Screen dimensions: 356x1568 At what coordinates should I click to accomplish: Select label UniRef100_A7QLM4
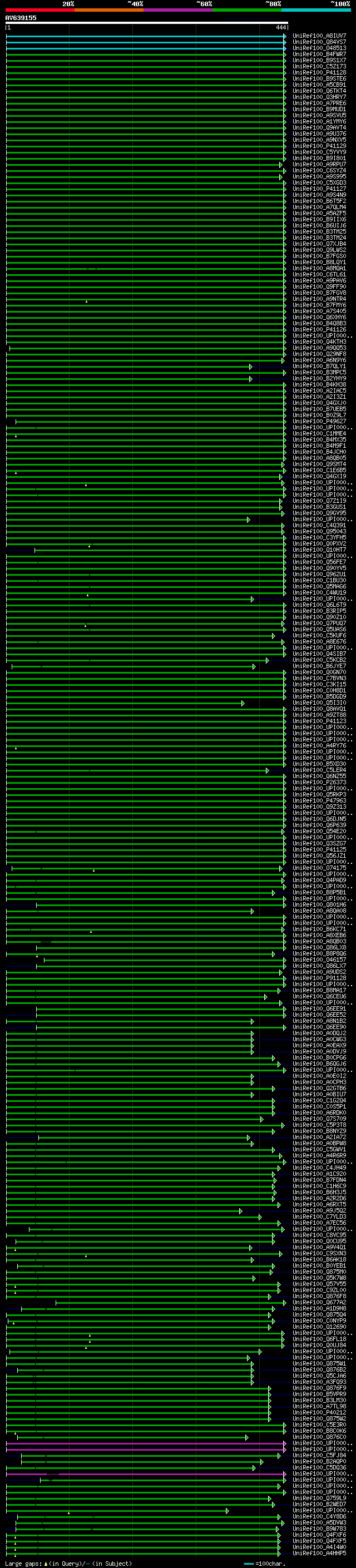tap(319, 207)
